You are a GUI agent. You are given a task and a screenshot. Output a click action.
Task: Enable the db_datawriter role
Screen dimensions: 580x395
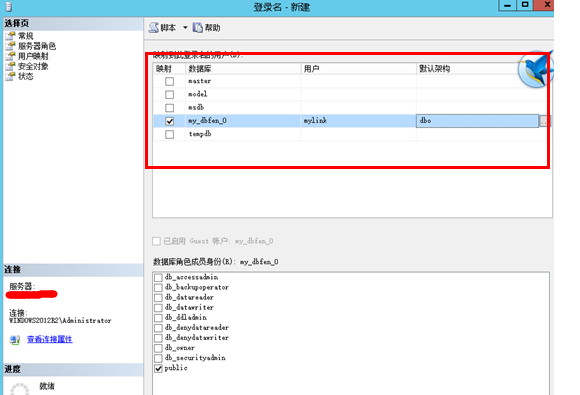[158, 308]
